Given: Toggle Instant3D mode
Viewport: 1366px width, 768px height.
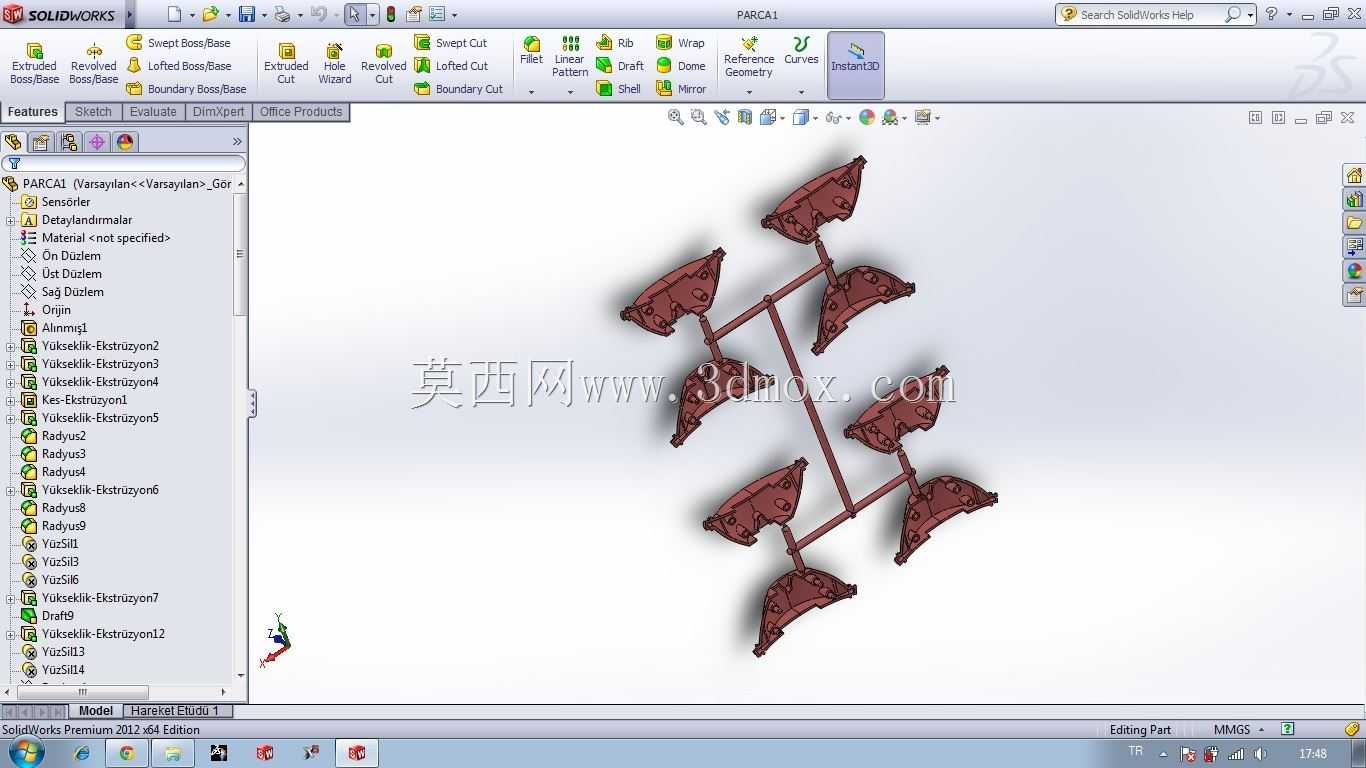Looking at the screenshot, I should 855,65.
